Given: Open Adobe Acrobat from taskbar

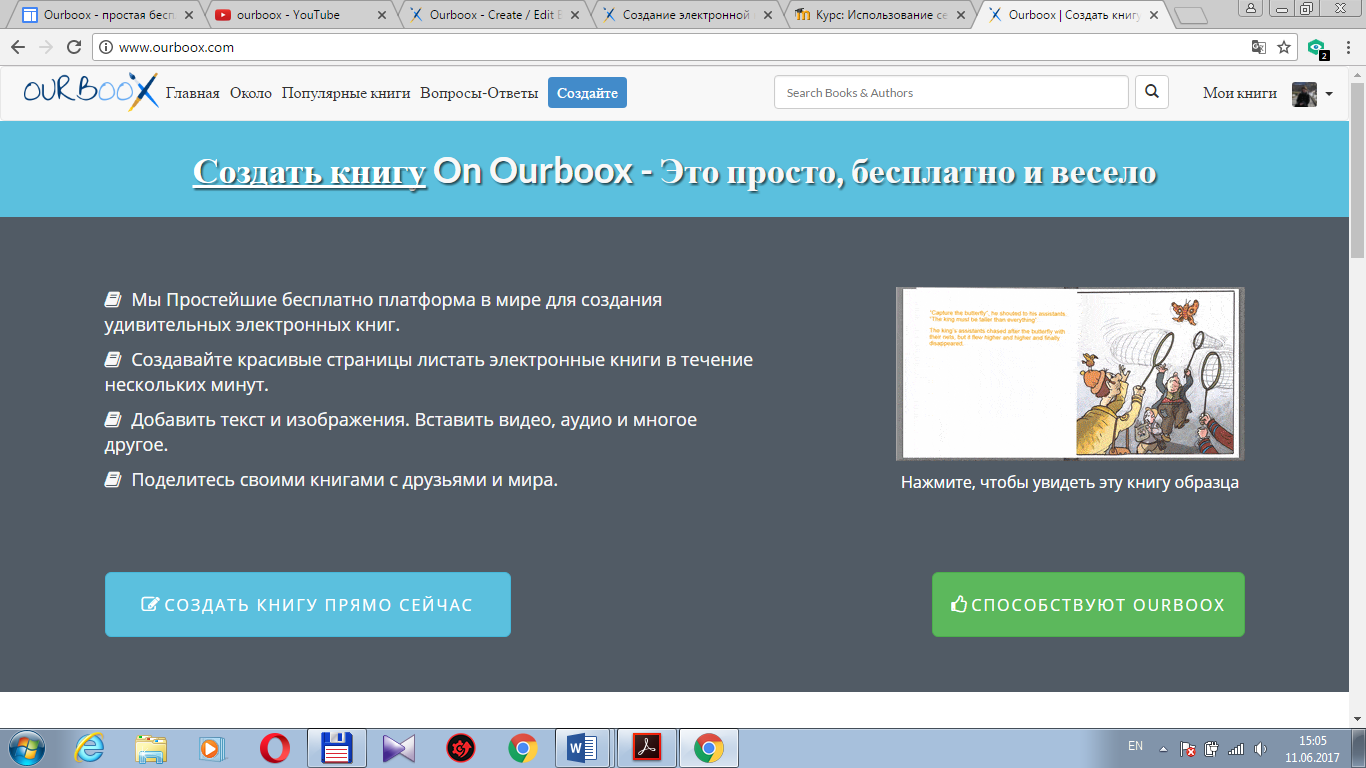Looking at the screenshot, I should 647,748.
